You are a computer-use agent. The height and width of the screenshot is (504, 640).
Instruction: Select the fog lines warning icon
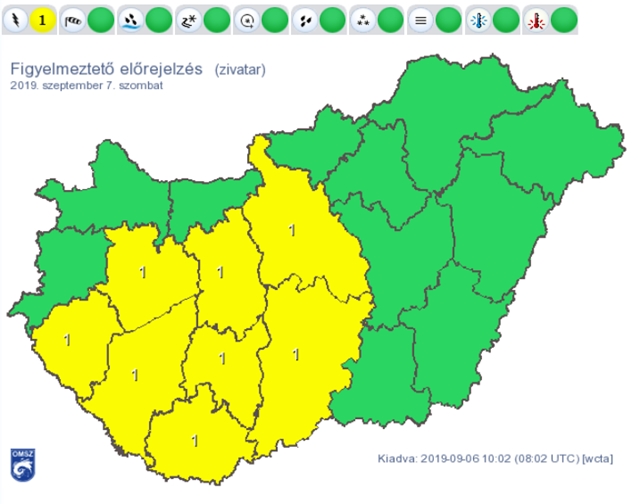coord(420,20)
